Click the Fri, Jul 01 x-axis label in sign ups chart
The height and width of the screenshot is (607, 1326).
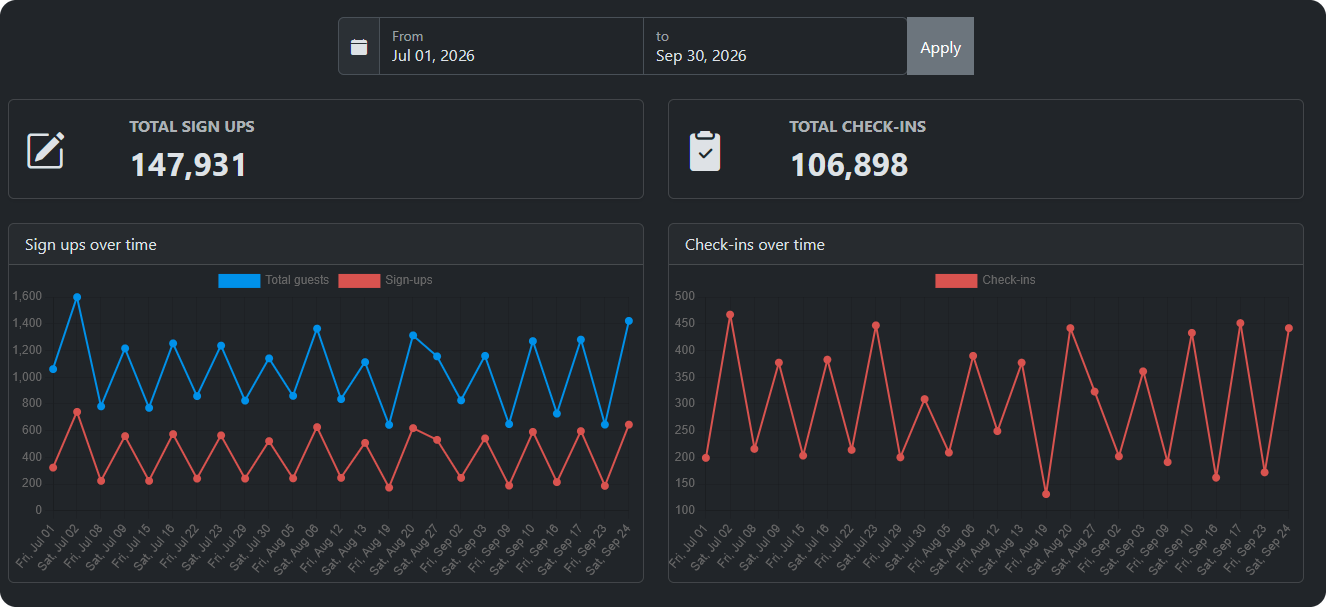pyautogui.click(x=37, y=545)
